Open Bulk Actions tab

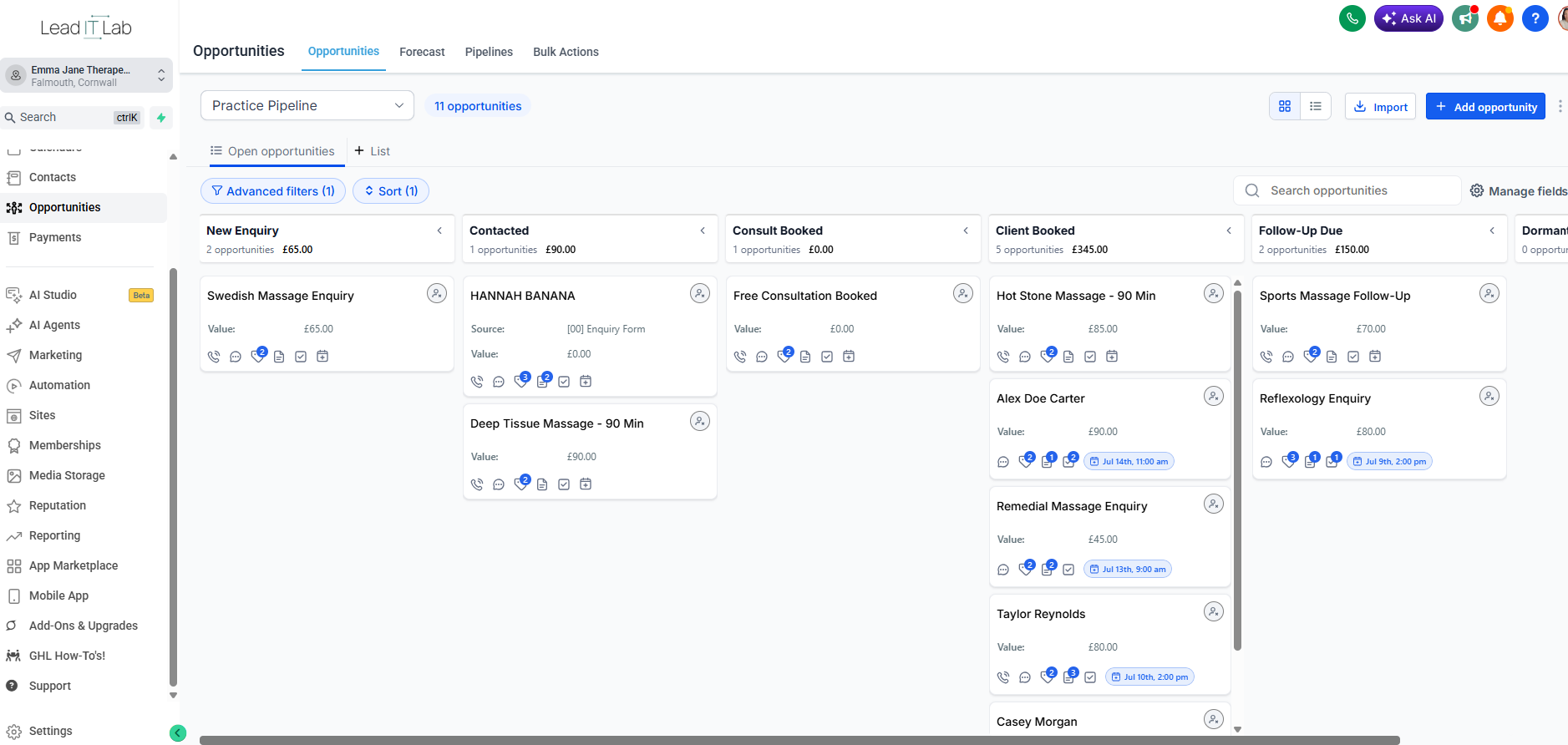[x=566, y=52]
